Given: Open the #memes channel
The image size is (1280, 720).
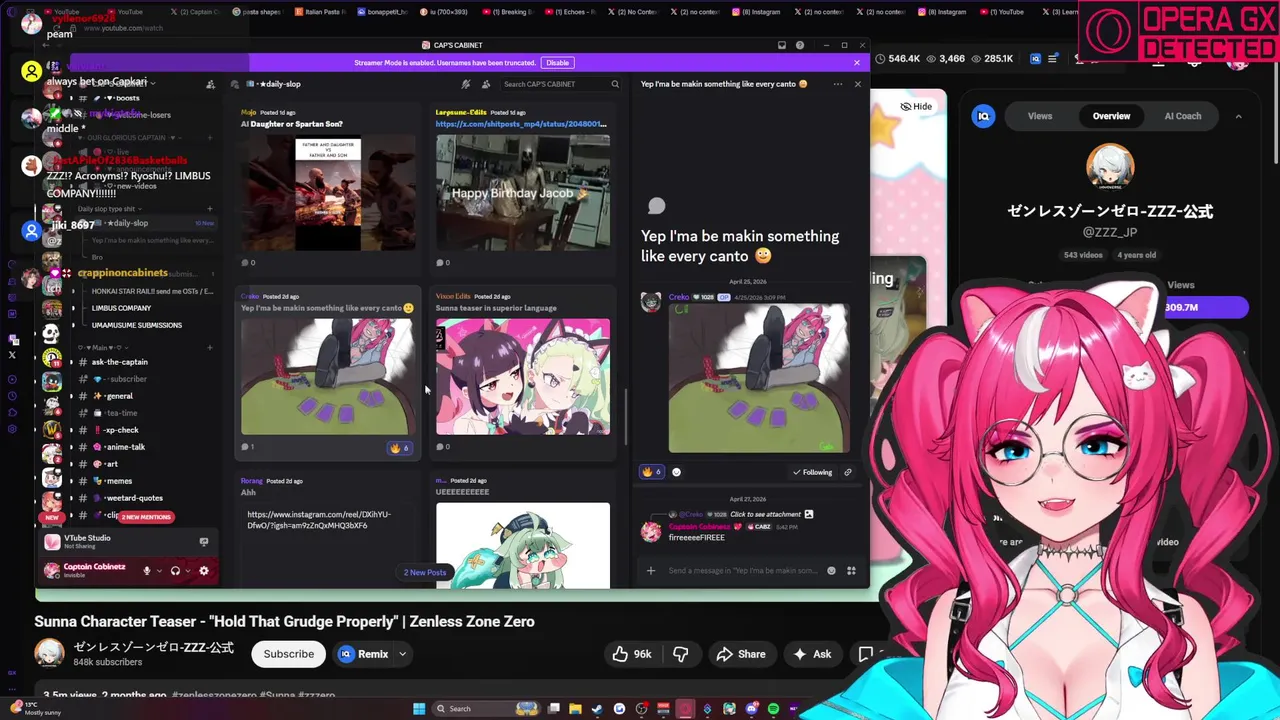Looking at the screenshot, I should pyautogui.click(x=118, y=481).
